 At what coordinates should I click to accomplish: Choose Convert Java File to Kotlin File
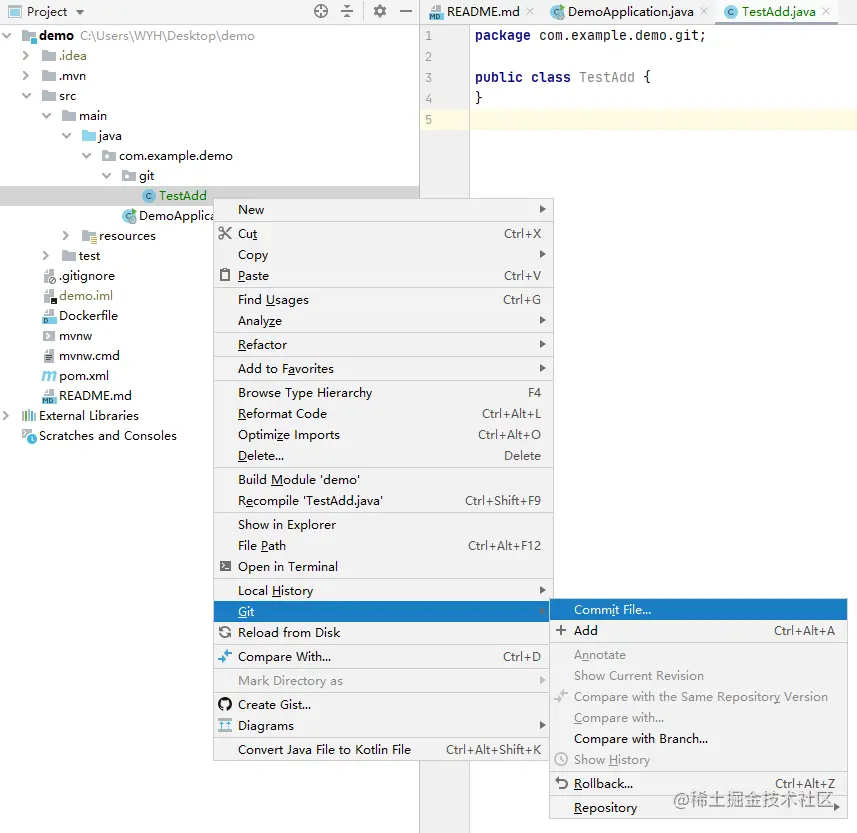click(x=383, y=750)
